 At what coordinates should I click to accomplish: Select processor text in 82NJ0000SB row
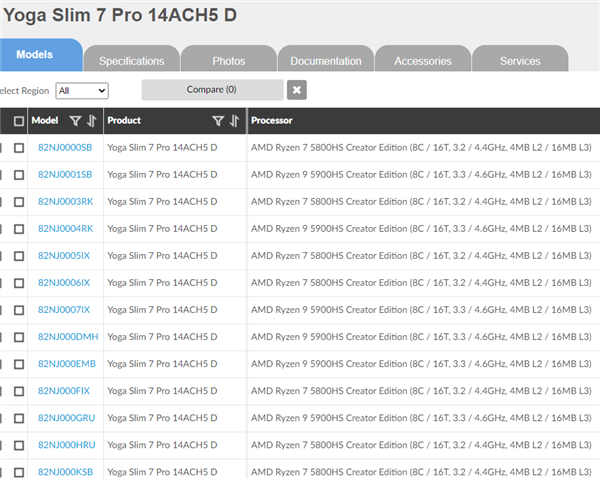pos(421,148)
